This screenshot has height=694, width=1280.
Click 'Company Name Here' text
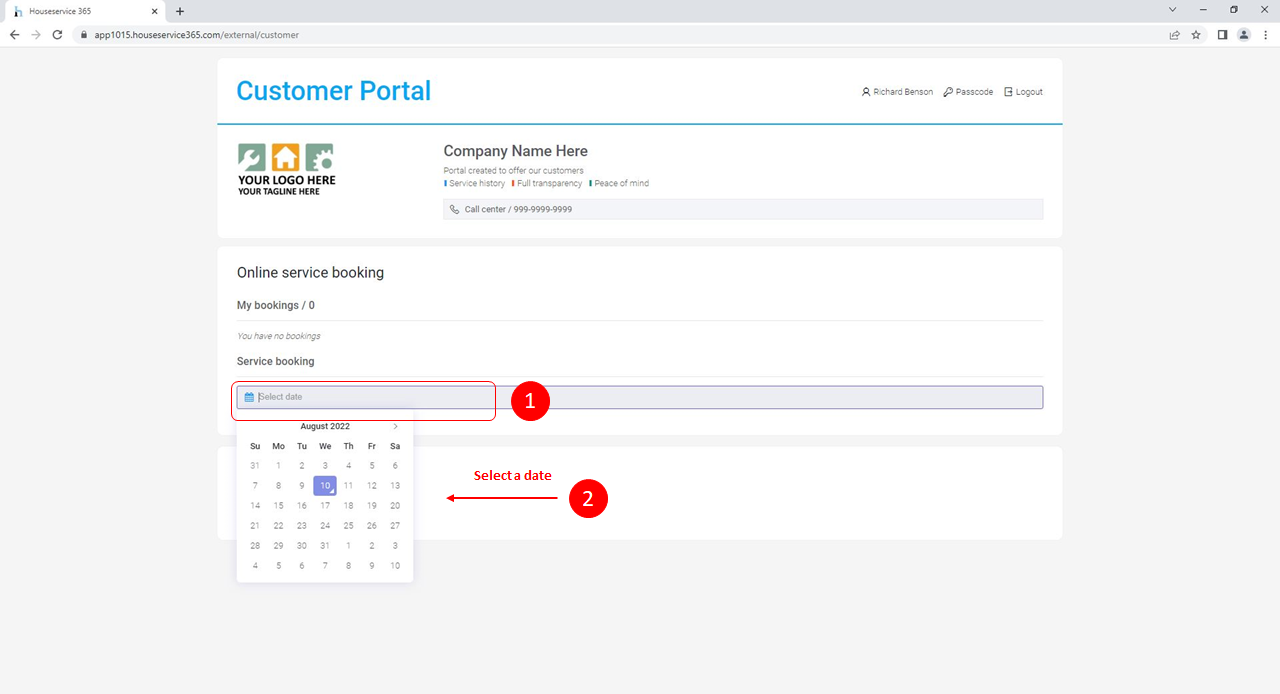pos(516,151)
